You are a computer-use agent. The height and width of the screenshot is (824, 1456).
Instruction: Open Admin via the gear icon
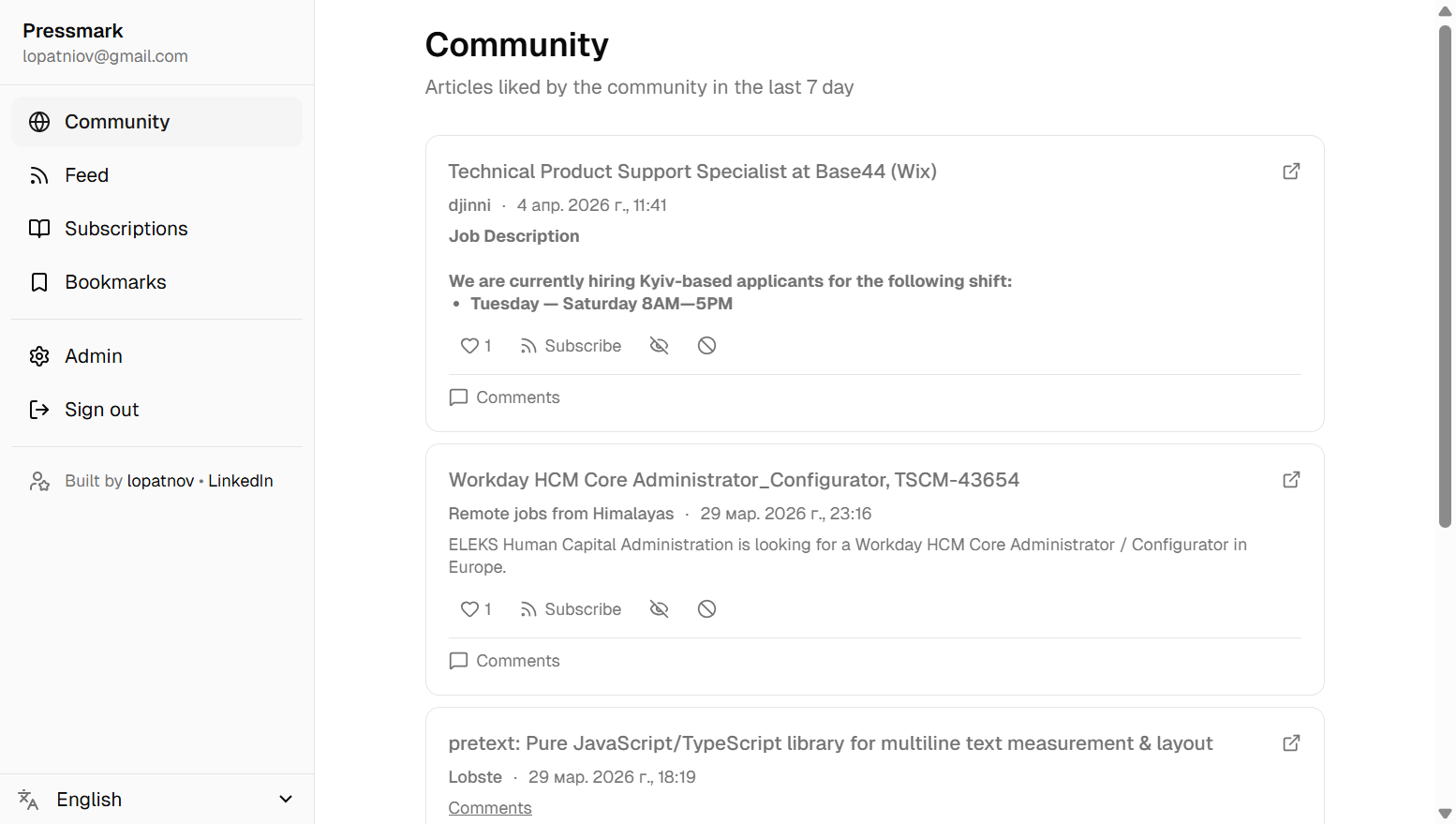(x=38, y=356)
